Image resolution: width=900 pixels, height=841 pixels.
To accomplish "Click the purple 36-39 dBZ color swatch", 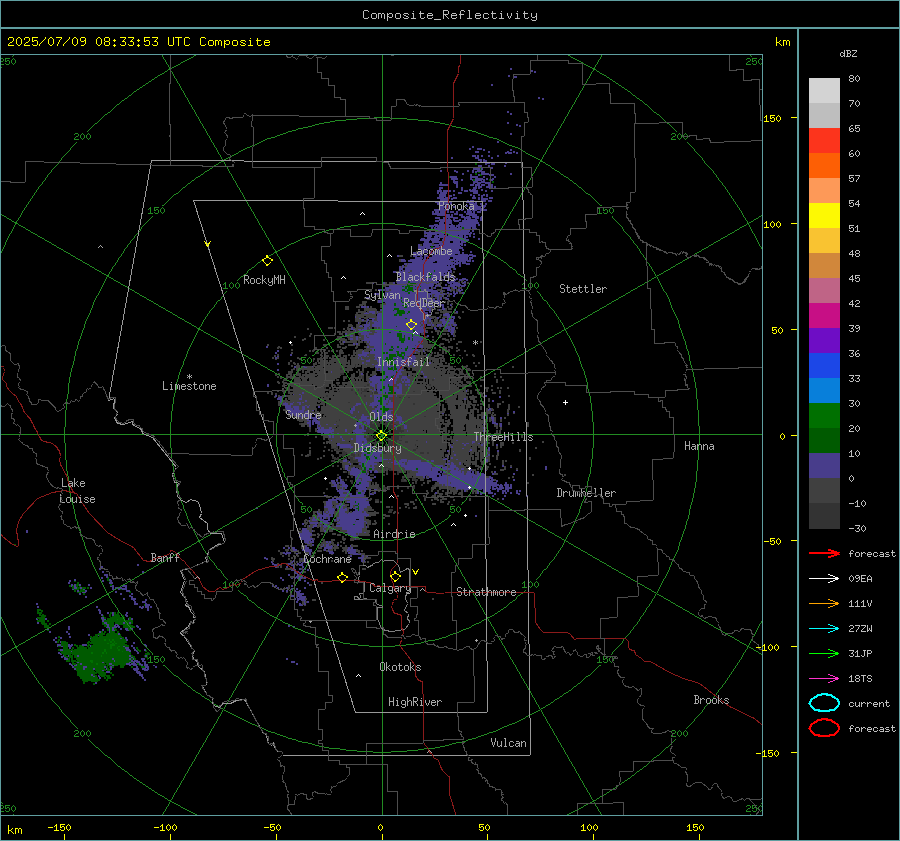I will (x=824, y=340).
